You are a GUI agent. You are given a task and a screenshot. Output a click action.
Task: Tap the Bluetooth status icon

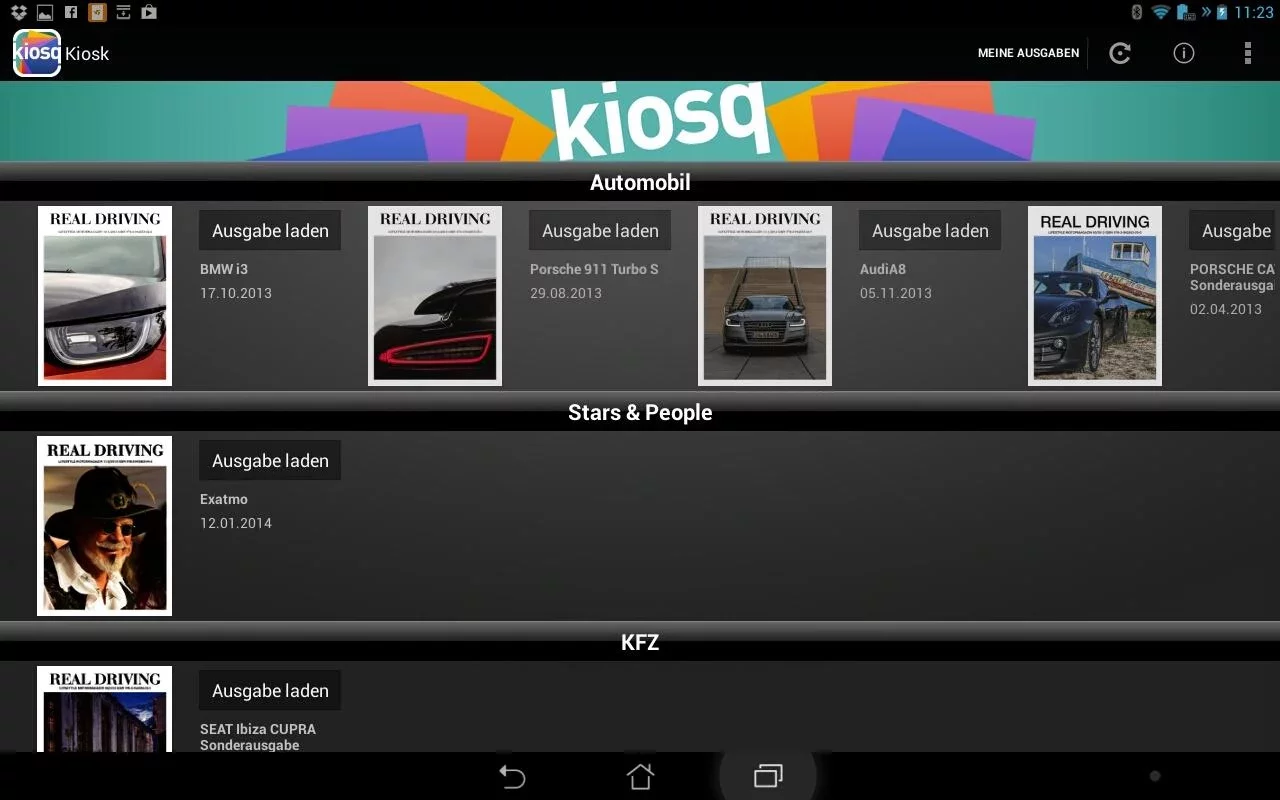(1137, 12)
